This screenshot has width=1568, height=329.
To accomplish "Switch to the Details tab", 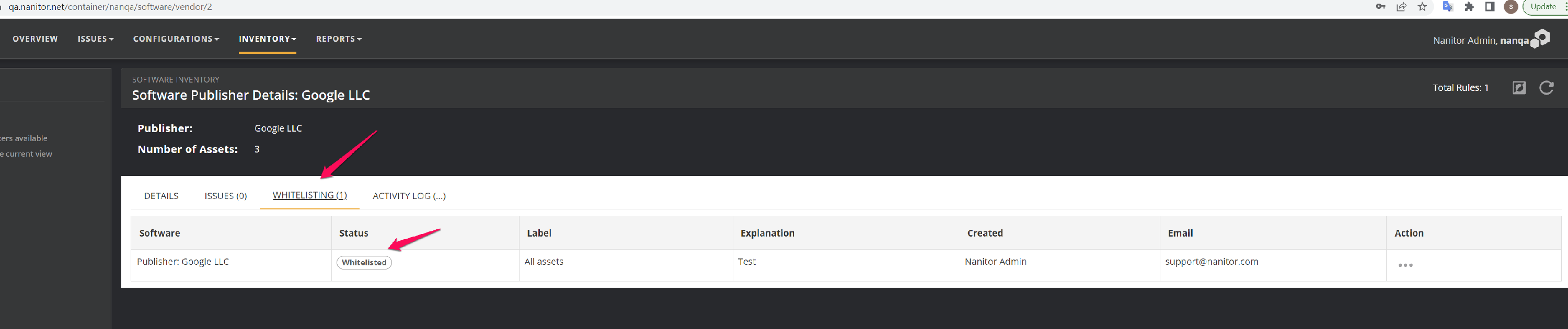I will [x=162, y=196].
